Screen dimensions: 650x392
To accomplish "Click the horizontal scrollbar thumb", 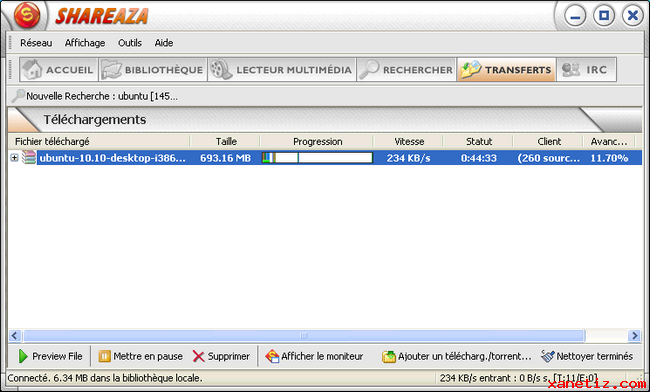I will pyautogui.click(x=304, y=336).
